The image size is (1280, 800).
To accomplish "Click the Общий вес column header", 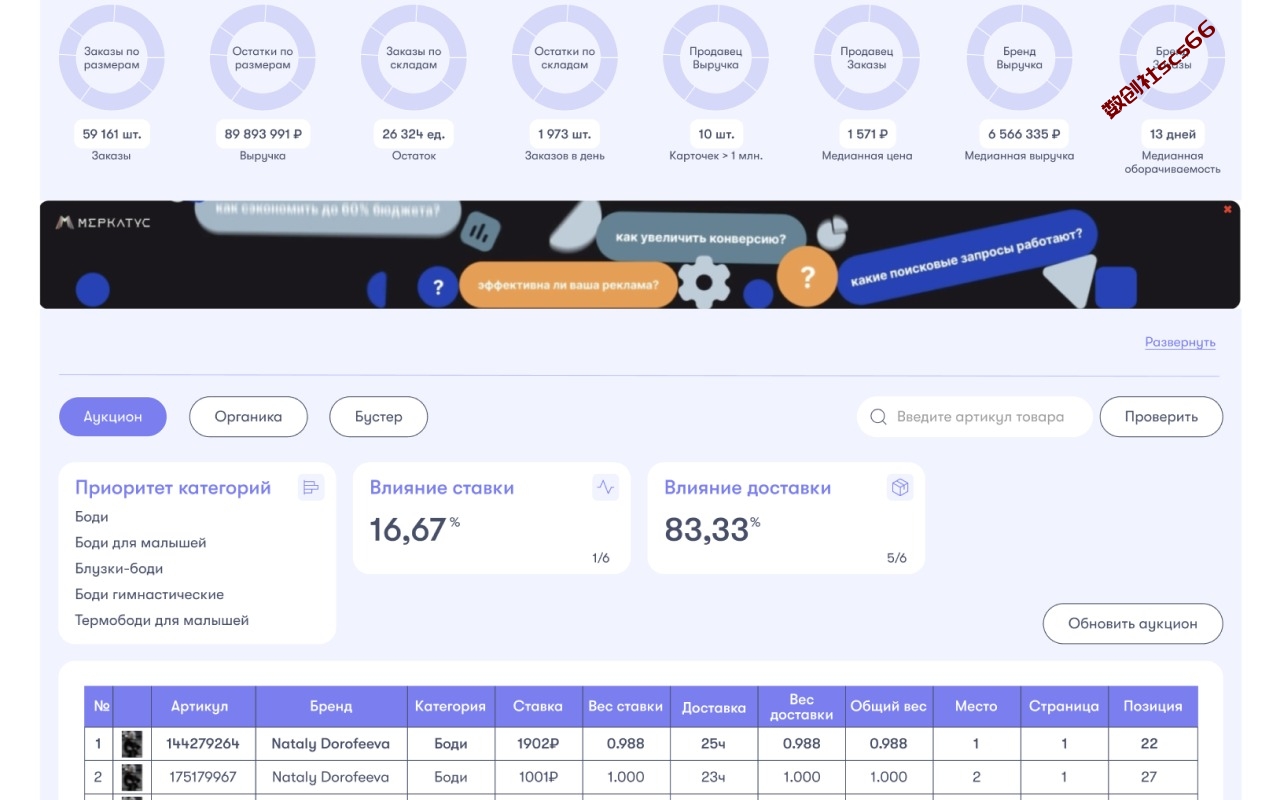I will tap(888, 706).
